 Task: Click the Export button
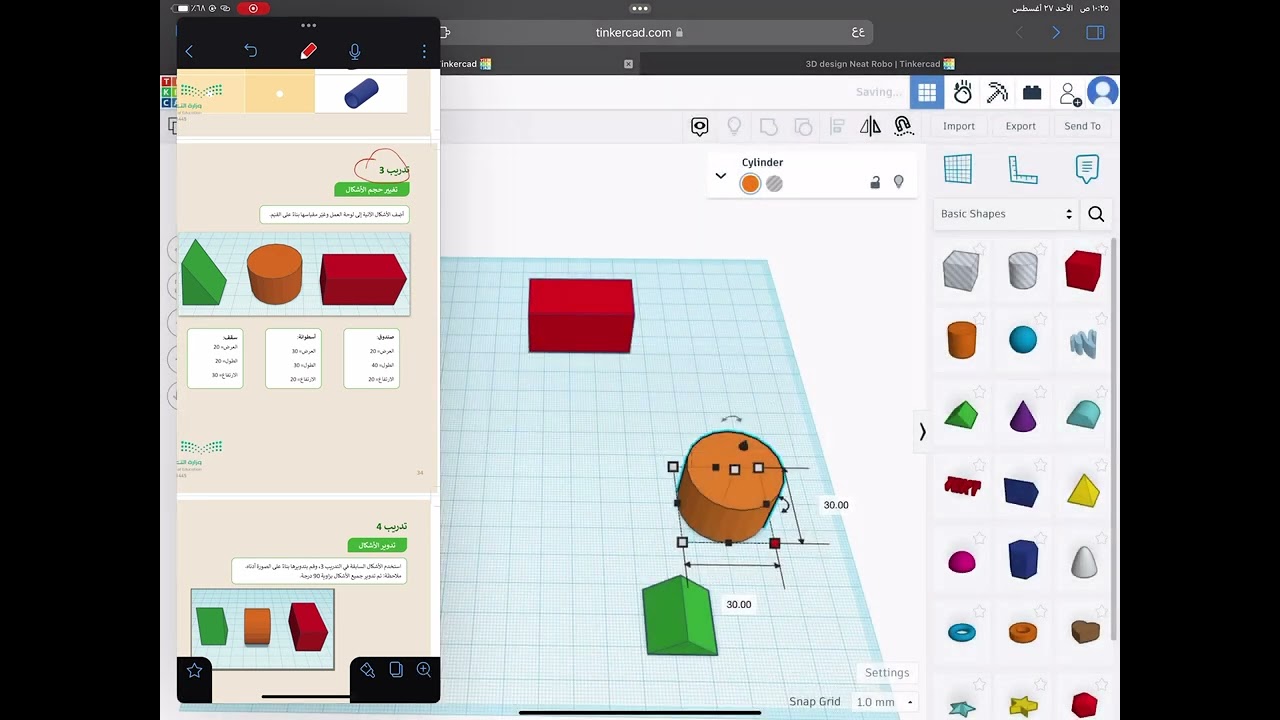click(1021, 126)
